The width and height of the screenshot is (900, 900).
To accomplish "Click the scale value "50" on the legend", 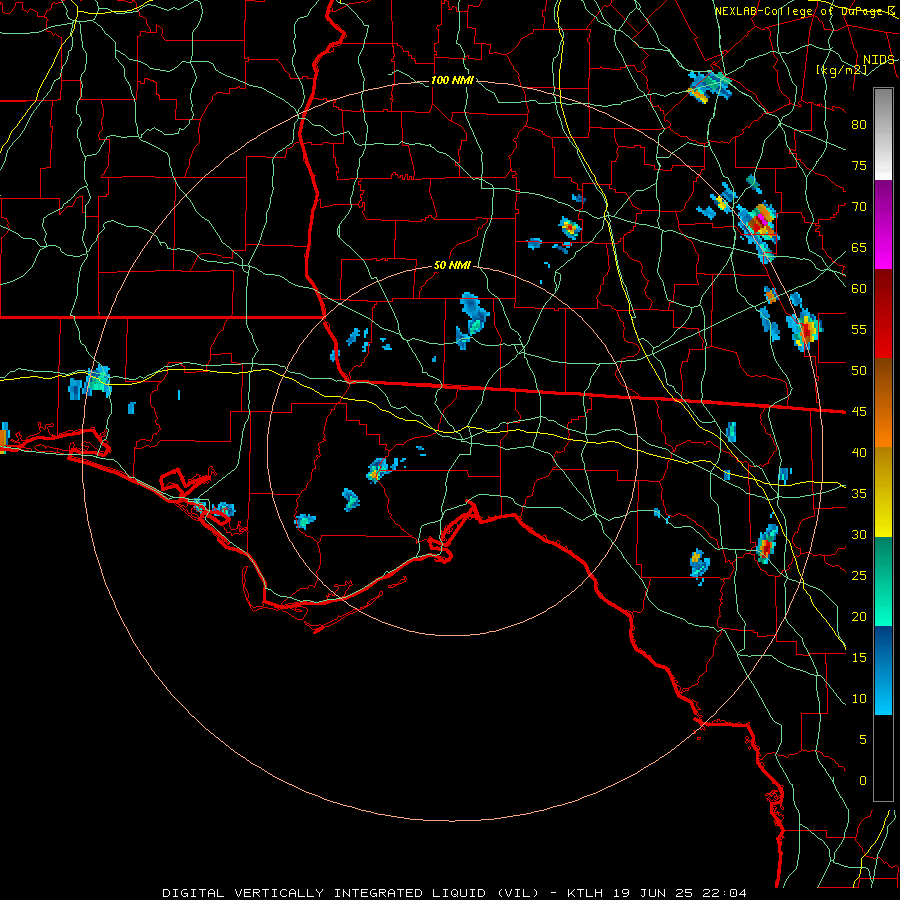I will pyautogui.click(x=859, y=370).
